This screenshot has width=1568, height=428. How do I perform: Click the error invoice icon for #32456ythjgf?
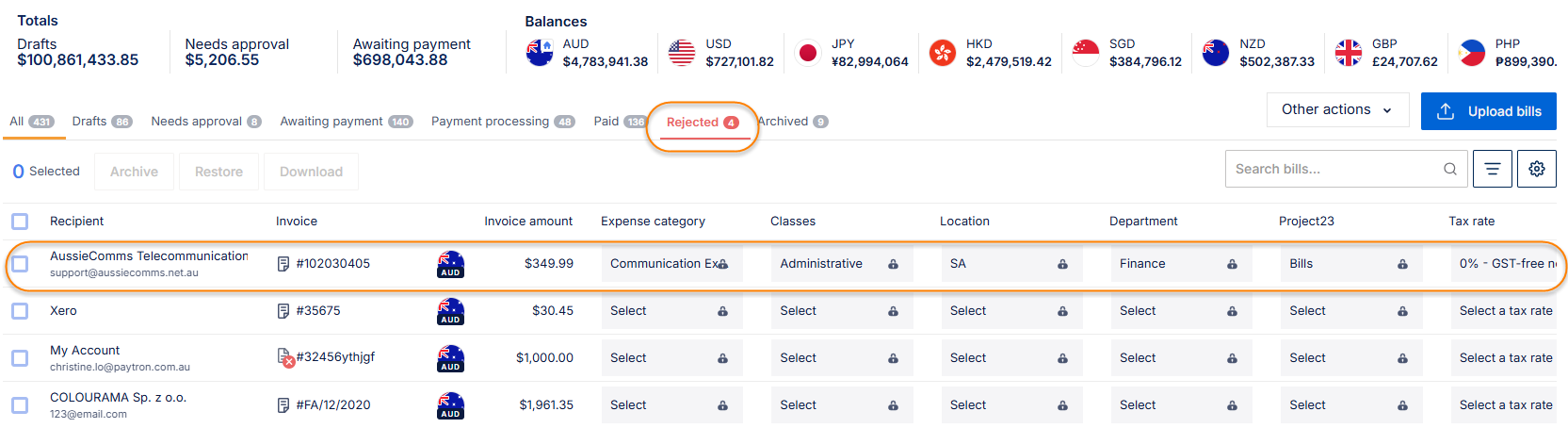coord(284,357)
